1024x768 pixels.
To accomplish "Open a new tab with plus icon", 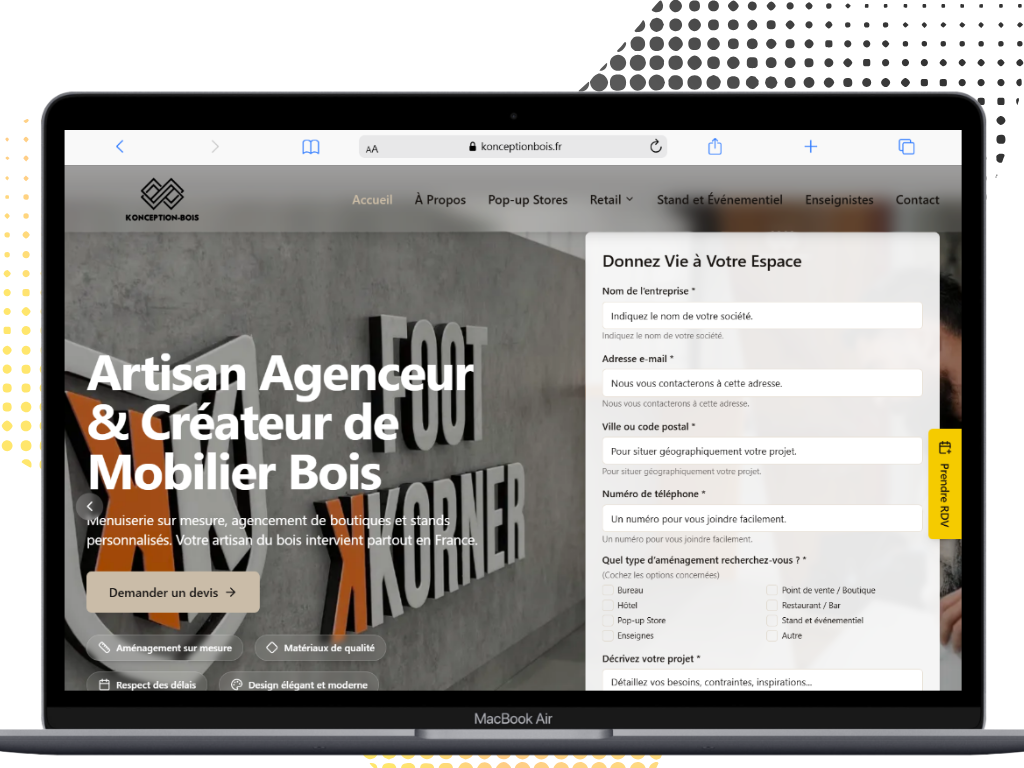I will pyautogui.click(x=811, y=147).
